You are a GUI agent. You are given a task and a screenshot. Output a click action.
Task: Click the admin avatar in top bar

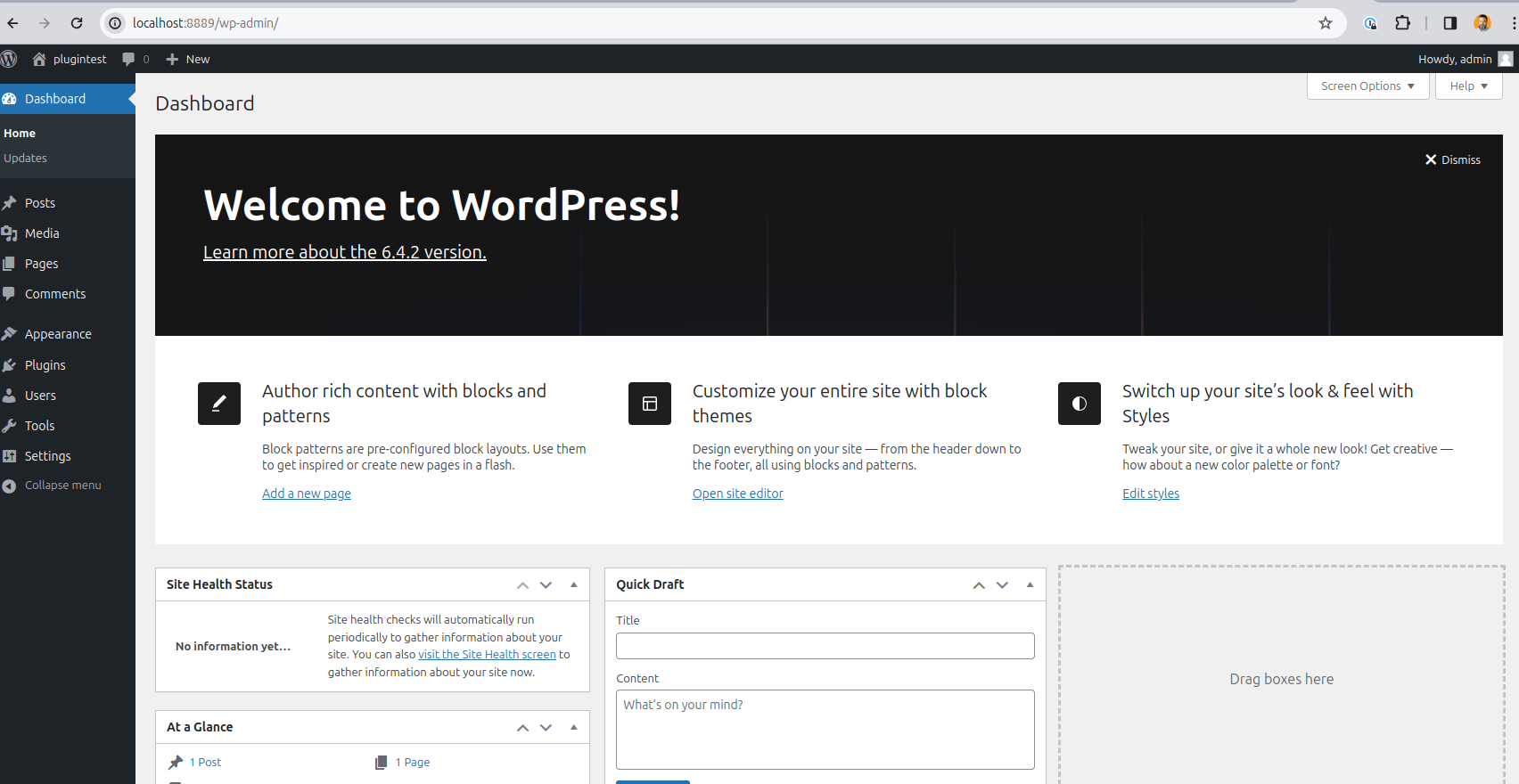pyautogui.click(x=1506, y=59)
